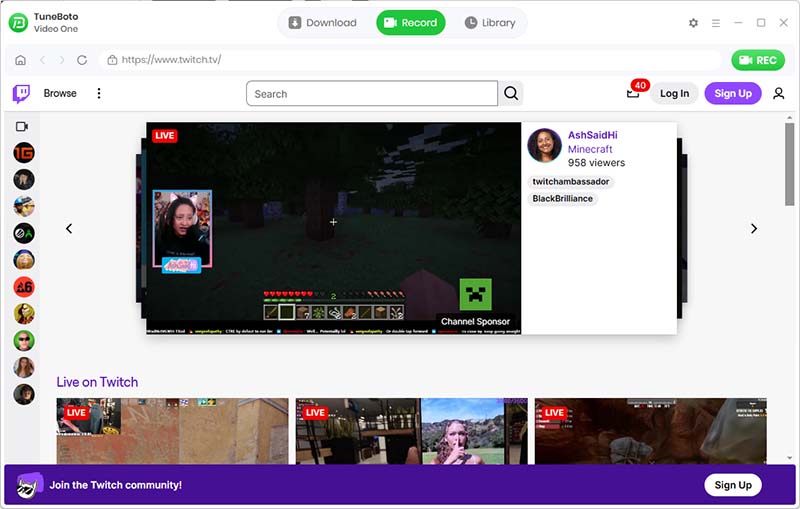Switch to the Download tab
Viewport: 800px width, 509px height.
322,22
